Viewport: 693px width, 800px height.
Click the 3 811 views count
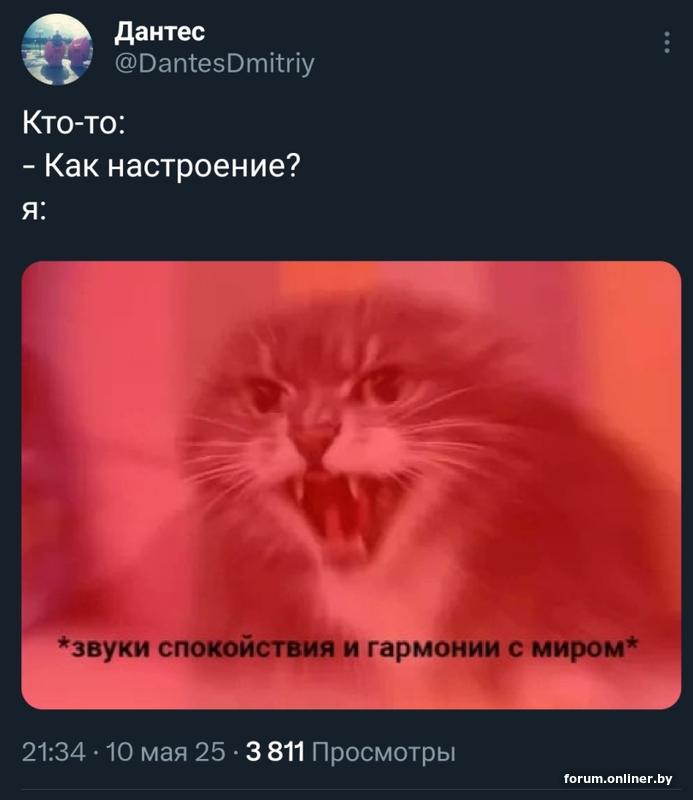click(x=275, y=752)
